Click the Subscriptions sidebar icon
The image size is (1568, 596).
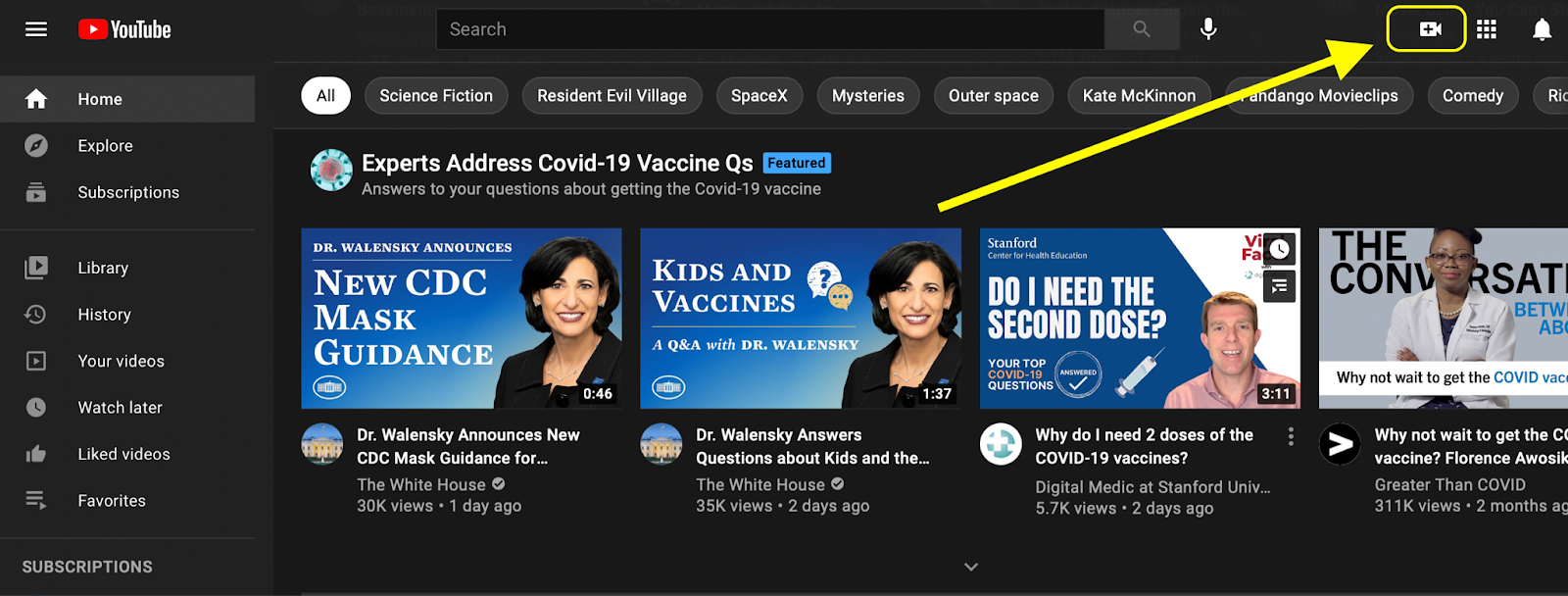pyautogui.click(x=36, y=192)
